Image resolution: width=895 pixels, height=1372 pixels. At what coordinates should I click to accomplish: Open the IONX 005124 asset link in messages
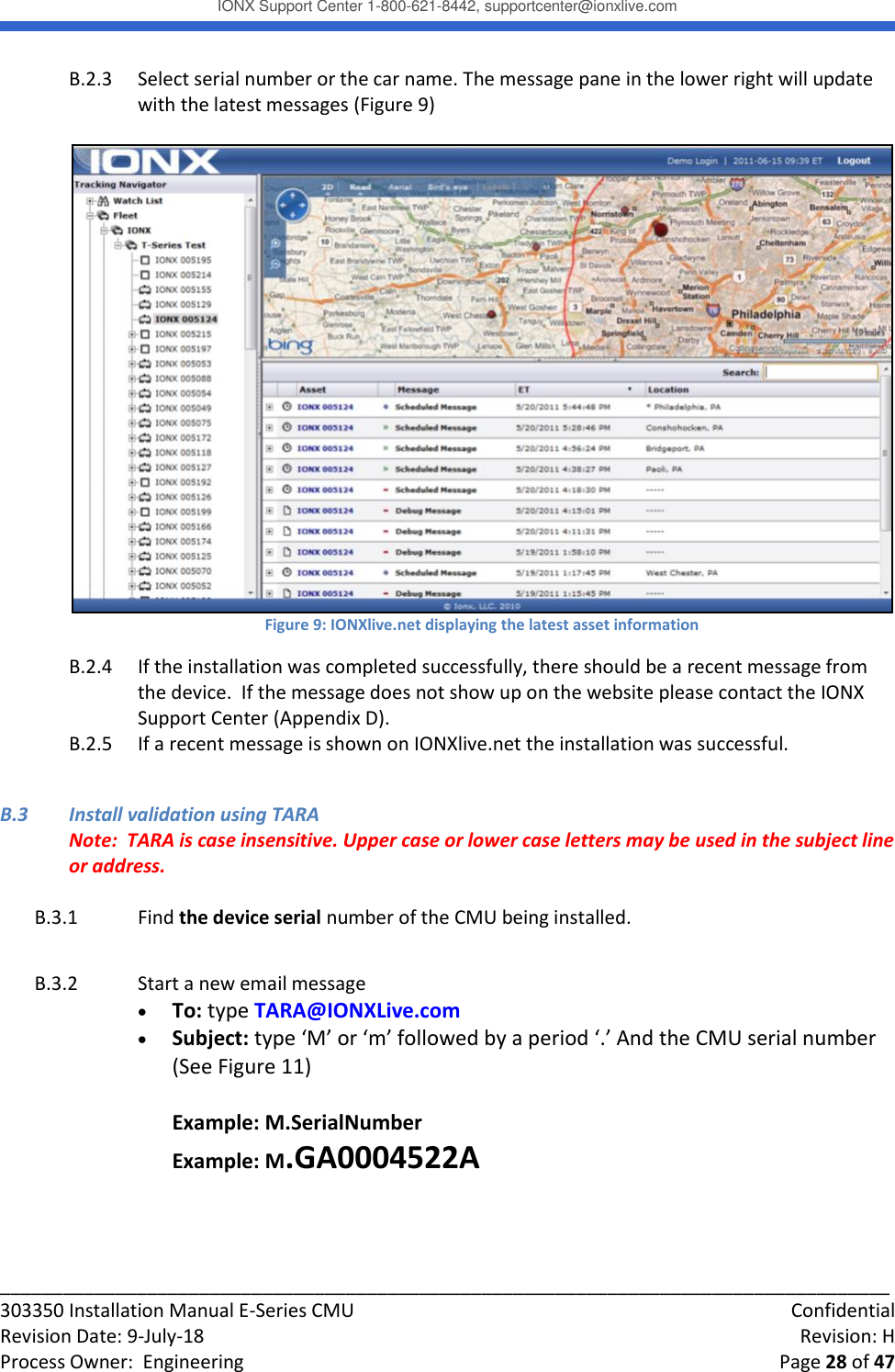pyautogui.click(x=326, y=407)
